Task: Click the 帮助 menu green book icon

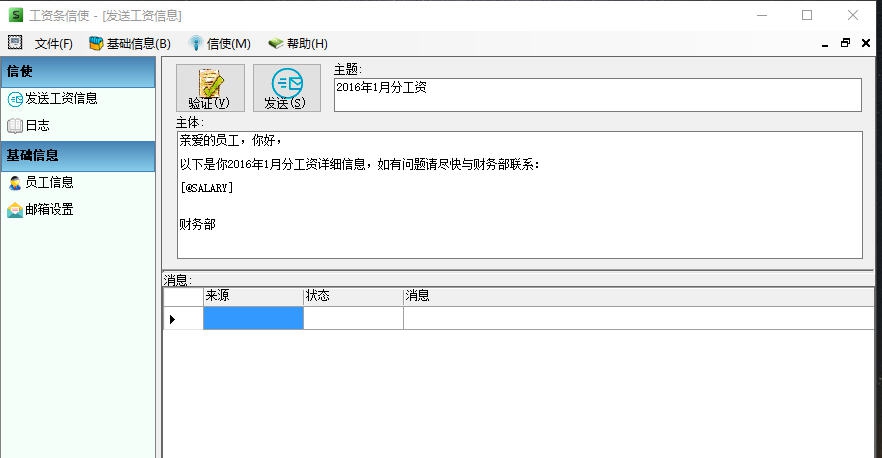Action: coord(276,43)
